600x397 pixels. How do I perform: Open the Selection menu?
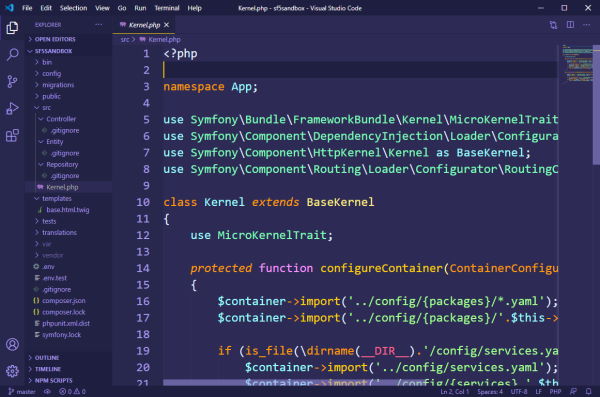(73, 8)
